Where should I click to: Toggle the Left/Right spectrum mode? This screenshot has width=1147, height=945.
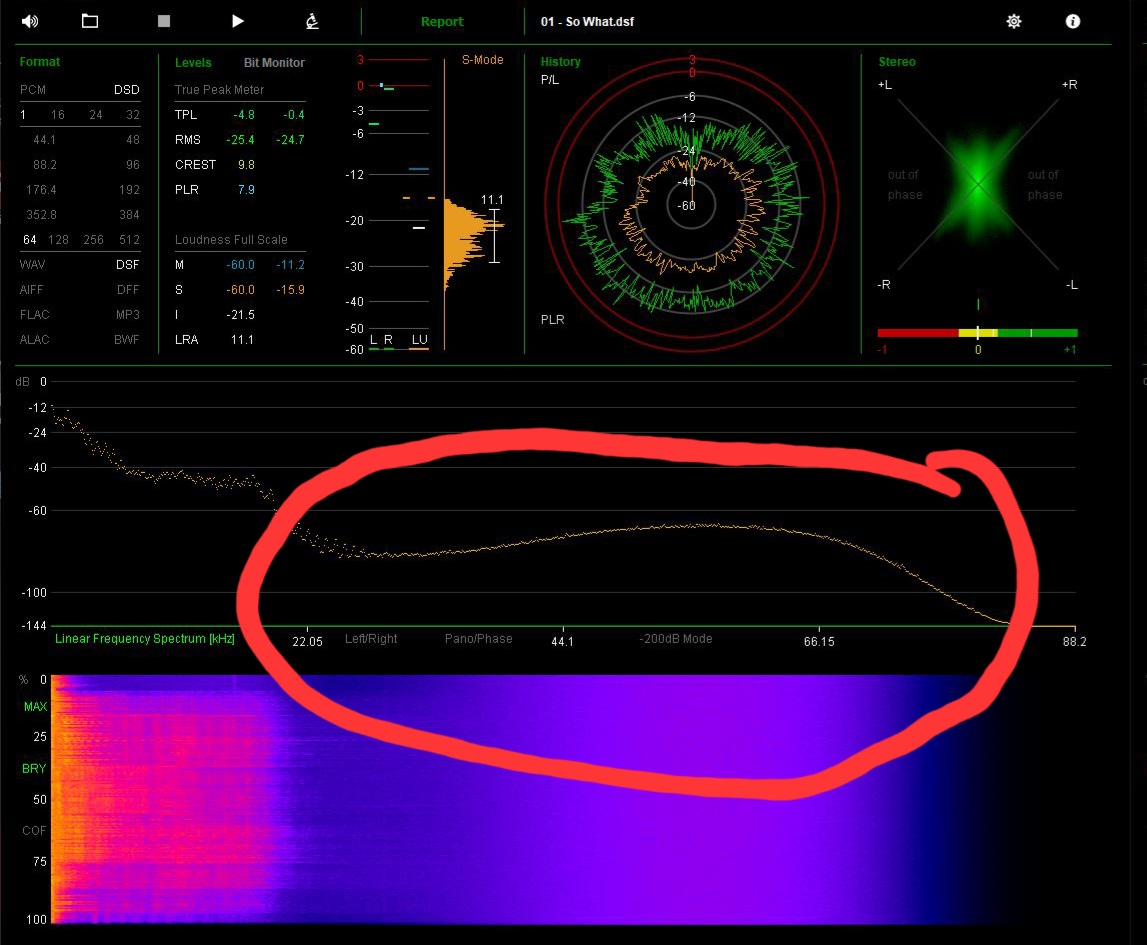click(371, 639)
